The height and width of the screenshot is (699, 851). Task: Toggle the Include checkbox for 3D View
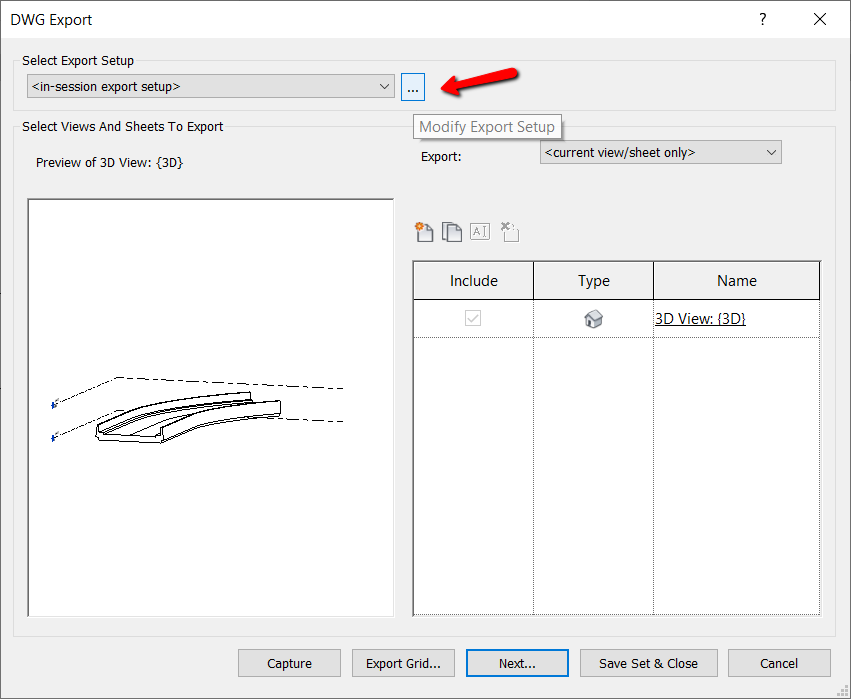point(472,318)
